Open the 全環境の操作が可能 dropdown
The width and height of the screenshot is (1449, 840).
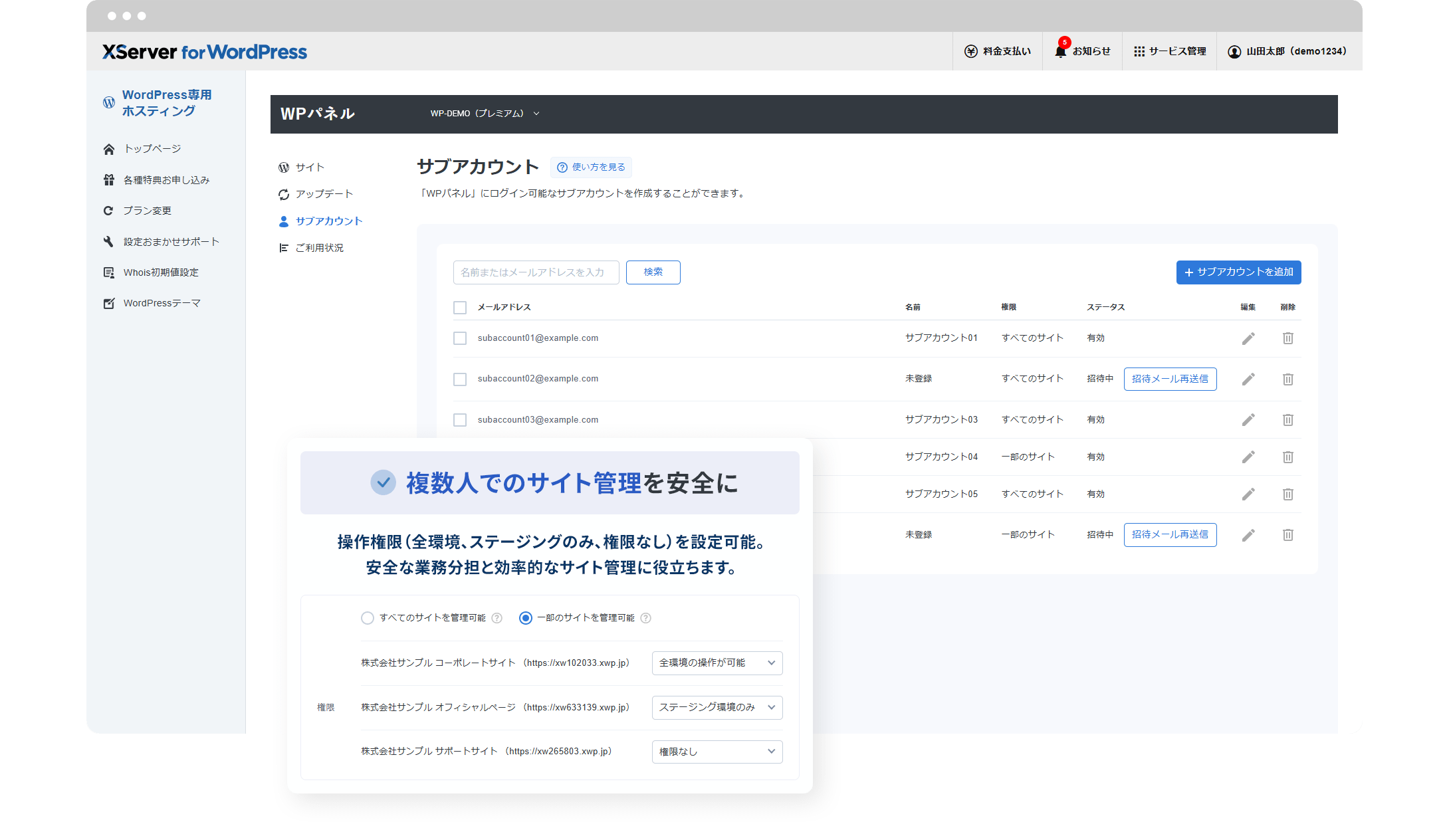(717, 663)
